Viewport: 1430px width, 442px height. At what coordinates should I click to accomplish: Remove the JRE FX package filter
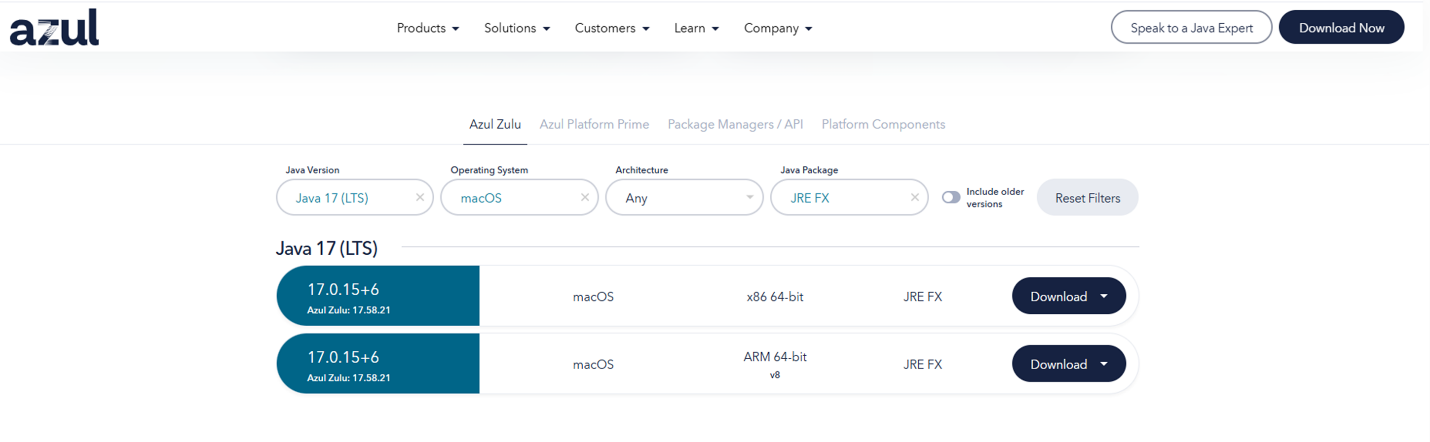[x=914, y=198]
